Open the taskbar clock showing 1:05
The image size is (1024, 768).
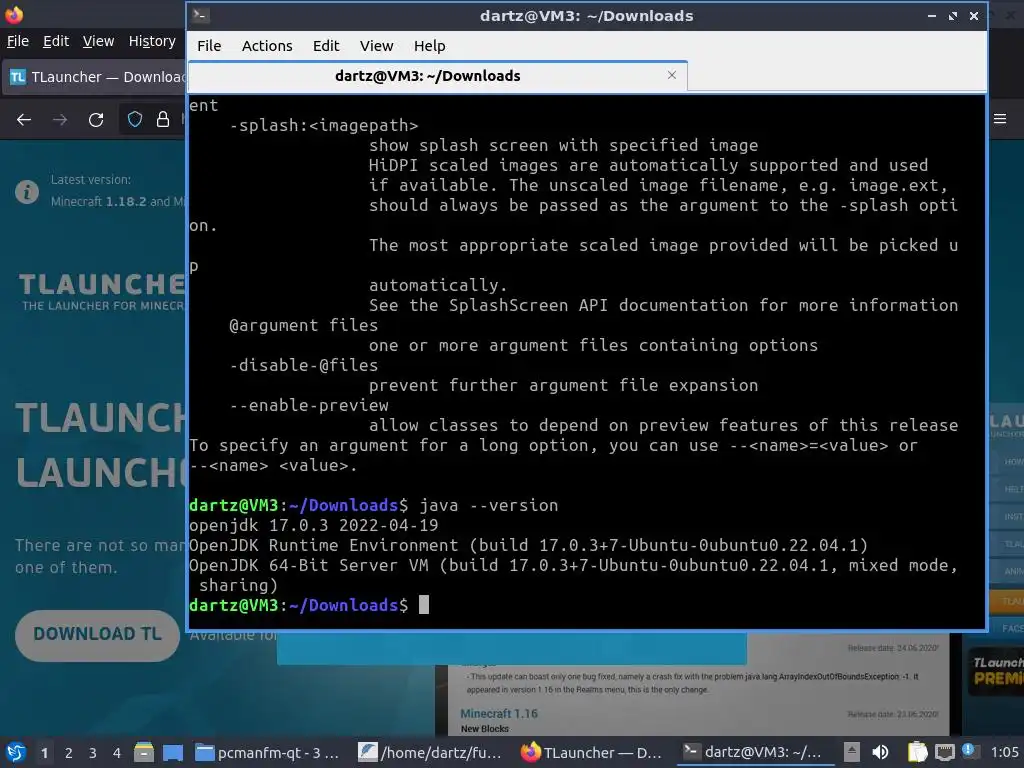pyautogui.click(x=1004, y=752)
